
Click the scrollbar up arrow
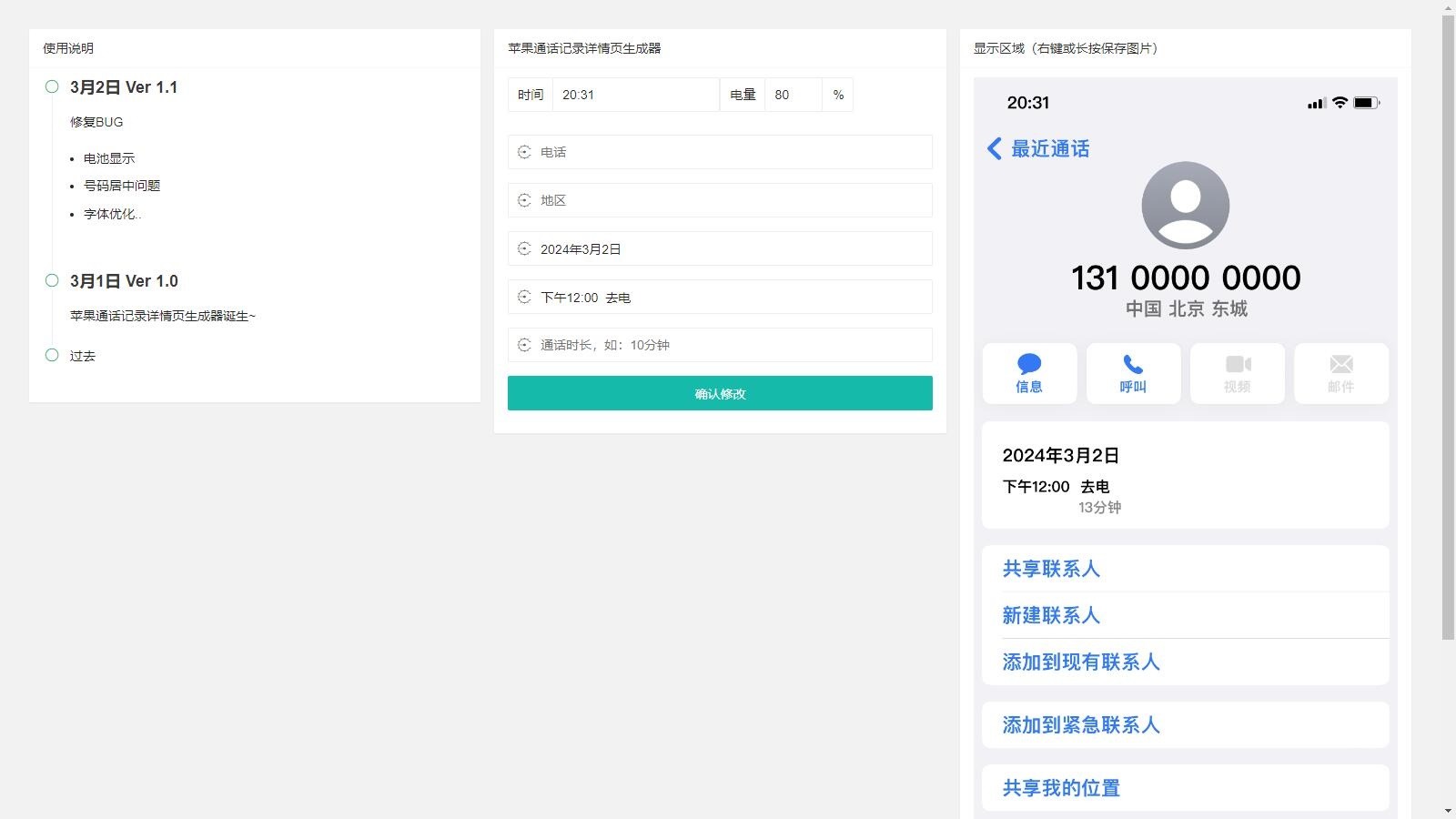point(1449,7)
